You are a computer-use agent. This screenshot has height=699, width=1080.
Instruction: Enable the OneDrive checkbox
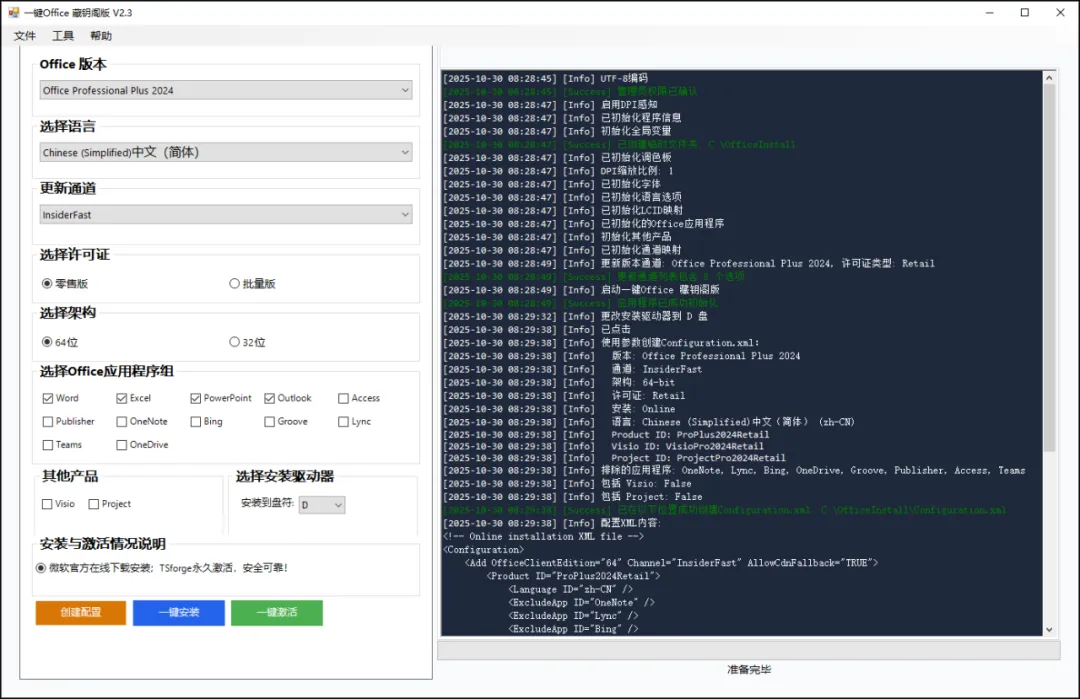122,445
